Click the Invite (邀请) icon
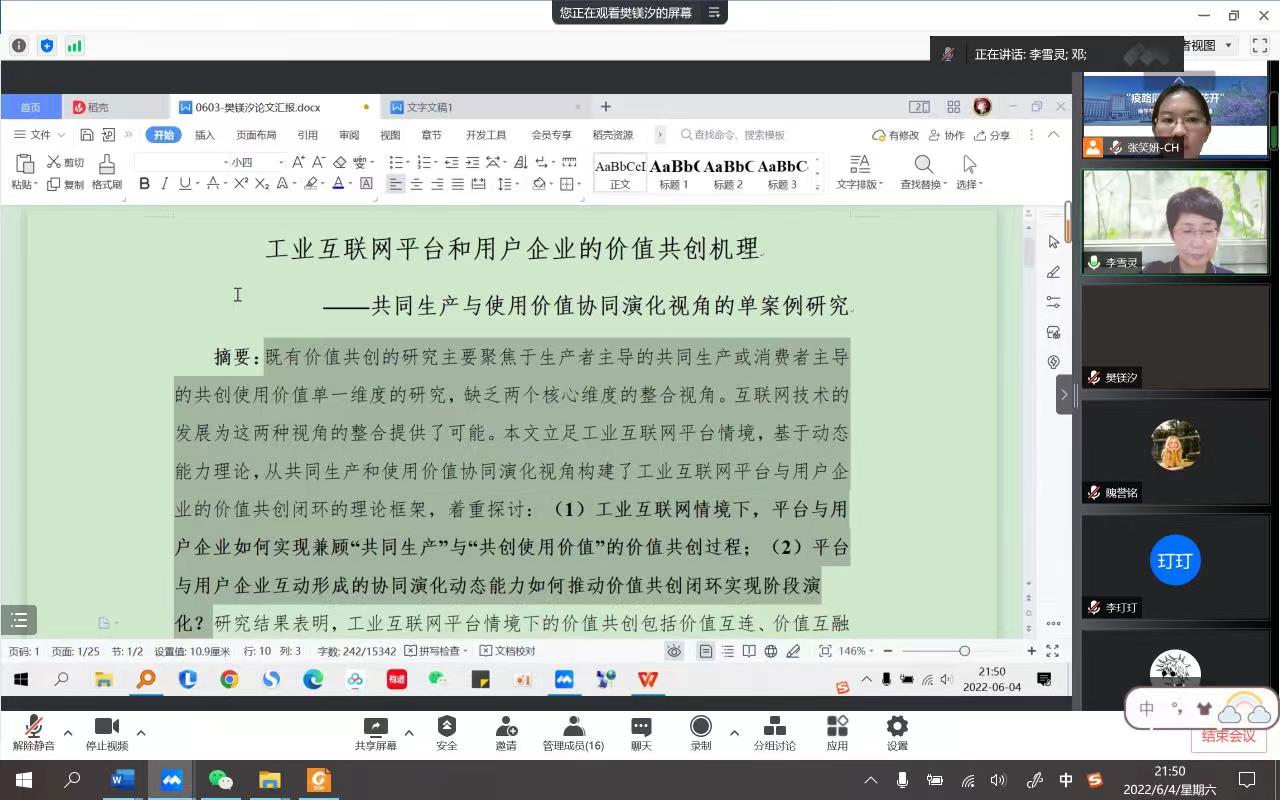This screenshot has width=1280, height=800. pos(506,727)
